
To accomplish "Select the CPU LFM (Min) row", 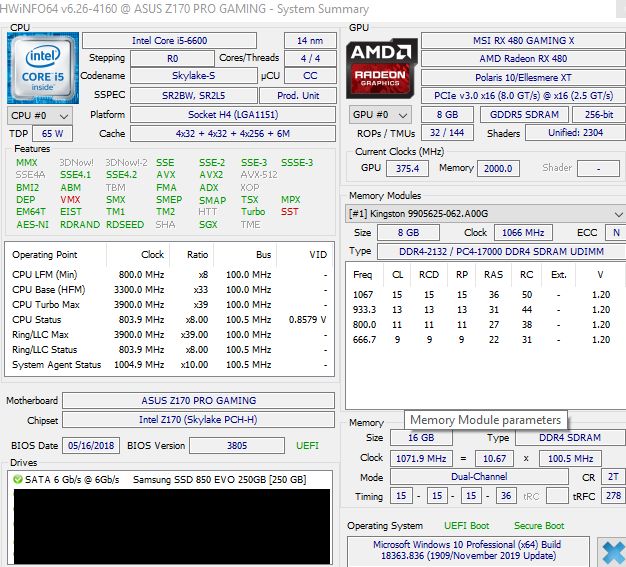I will point(169,275).
